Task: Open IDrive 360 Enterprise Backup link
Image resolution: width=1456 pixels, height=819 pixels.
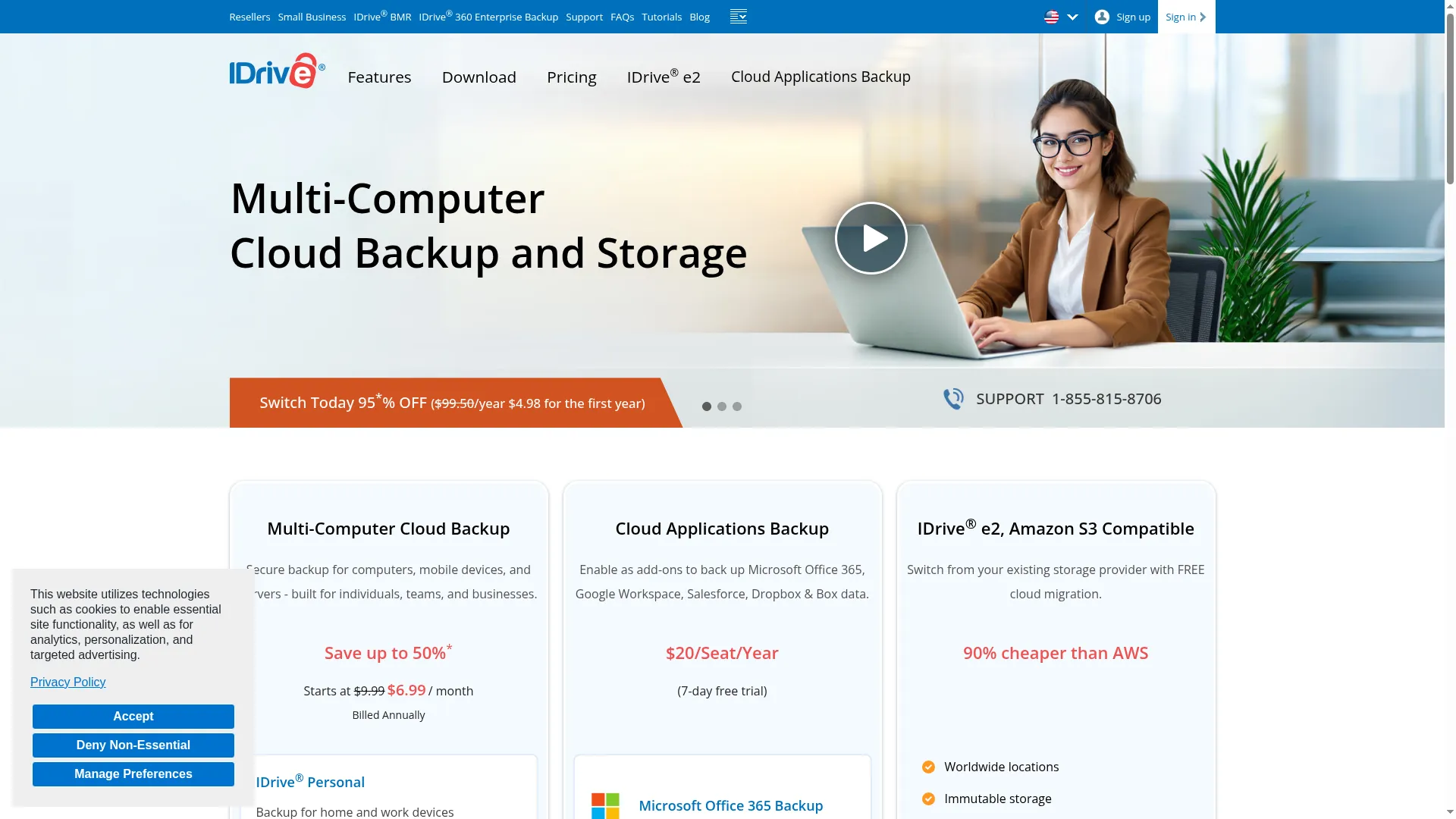Action: 488,16
